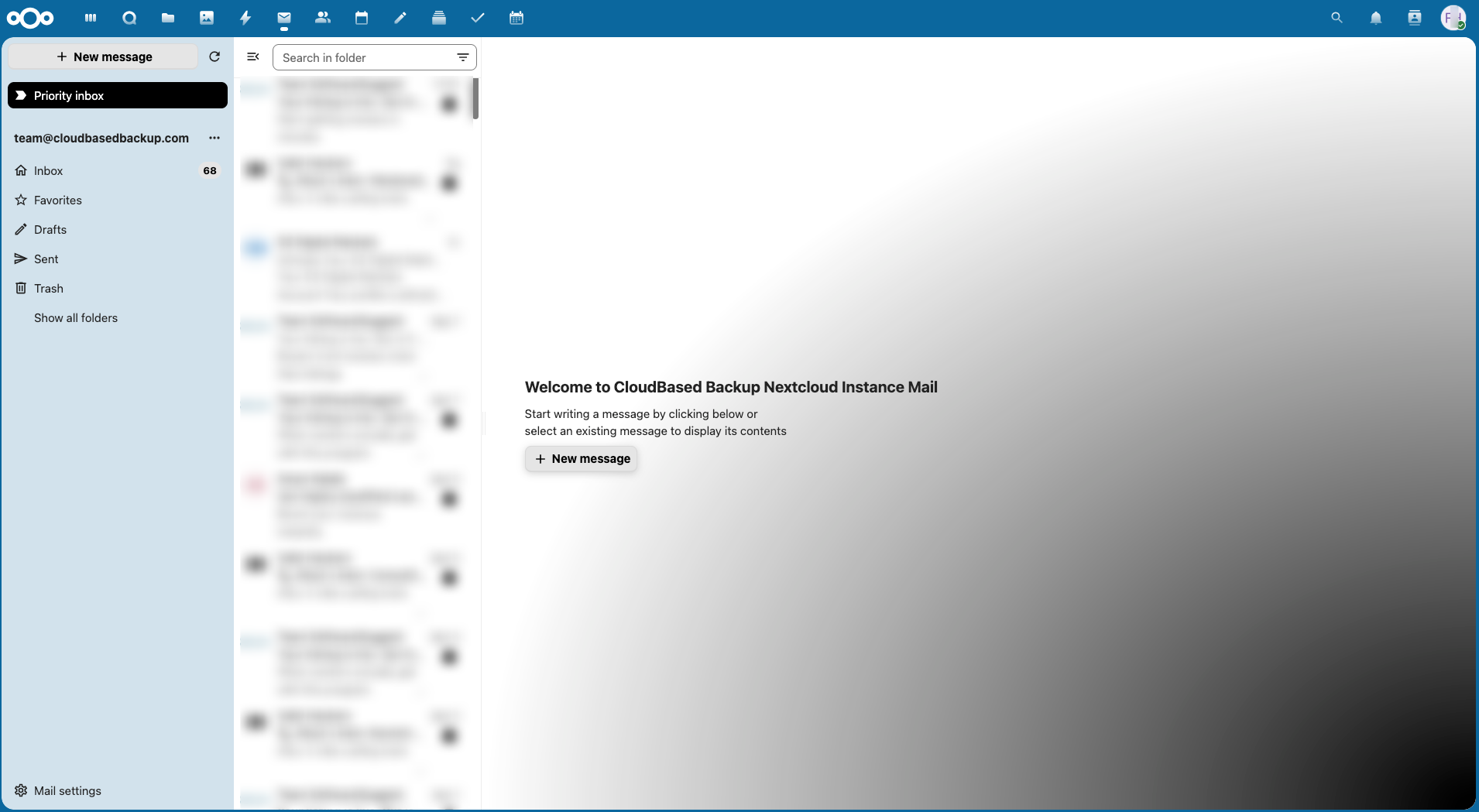Open the Deck app icon
1479x812 pixels.
[439, 18]
